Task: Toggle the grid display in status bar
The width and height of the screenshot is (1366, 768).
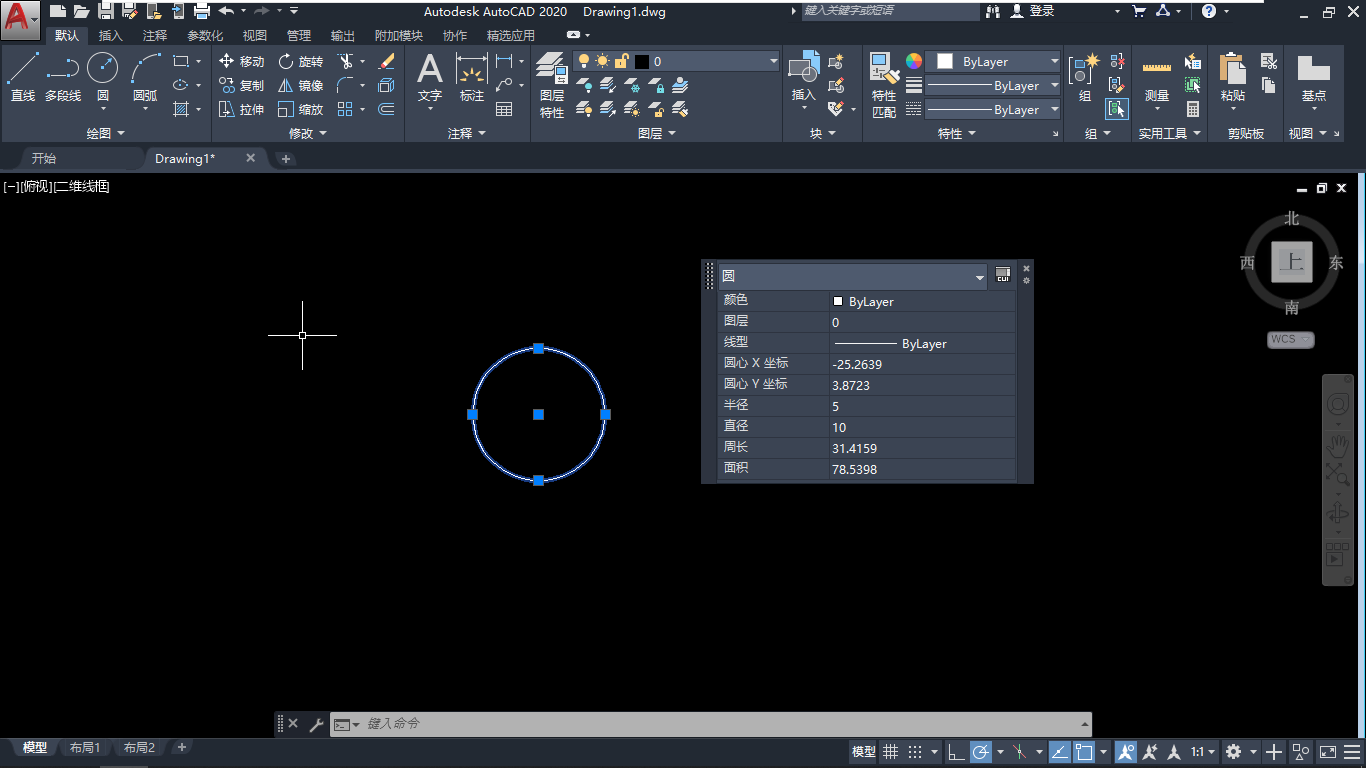Action: (890, 752)
